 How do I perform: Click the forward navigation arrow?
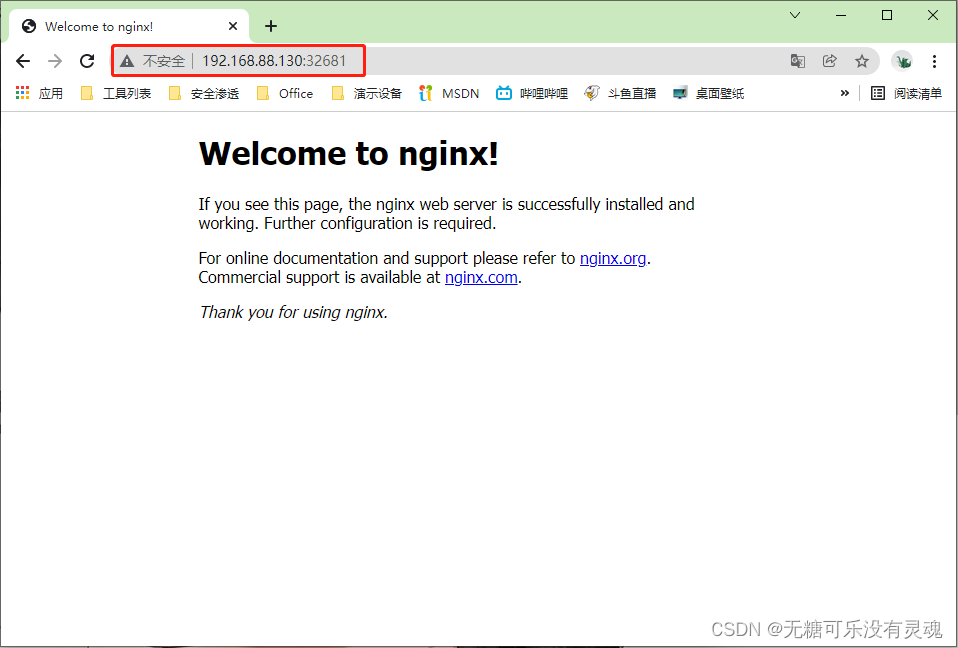point(55,61)
